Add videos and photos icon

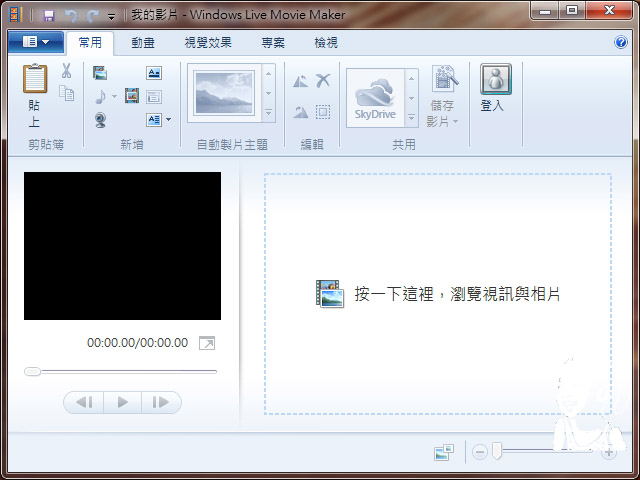(100, 73)
